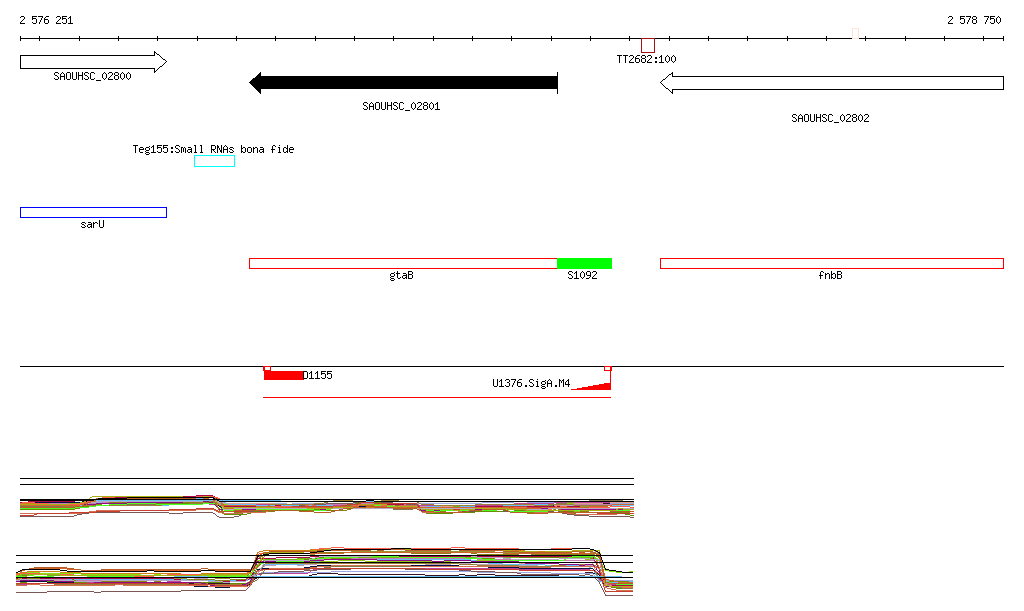The width and height of the screenshot is (1024, 611).
Task: Click the faint pink marker on ruler
Action: [x=855, y=33]
